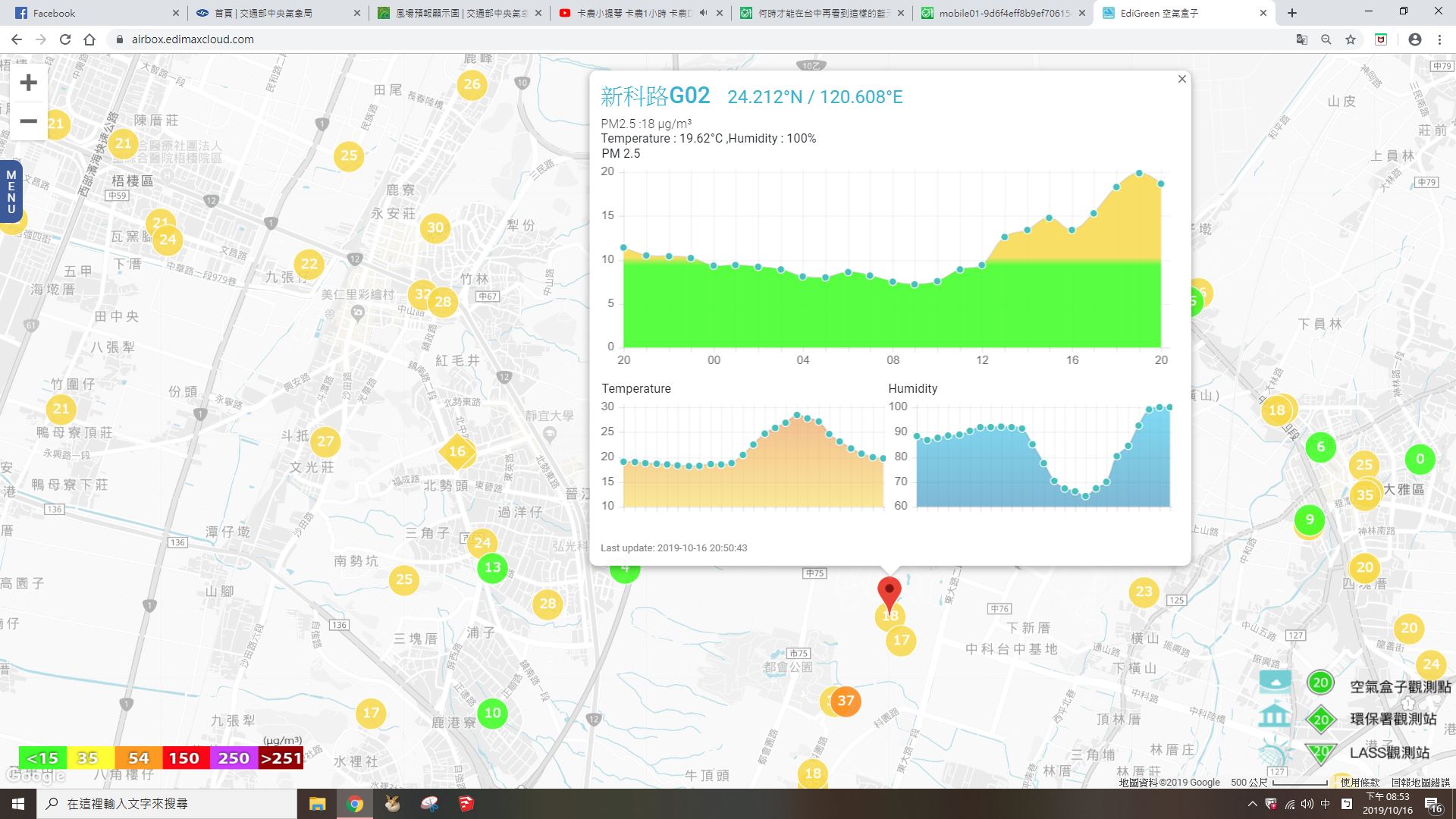Click the red location pin on the map
The height and width of the screenshot is (819, 1456).
[x=889, y=595]
